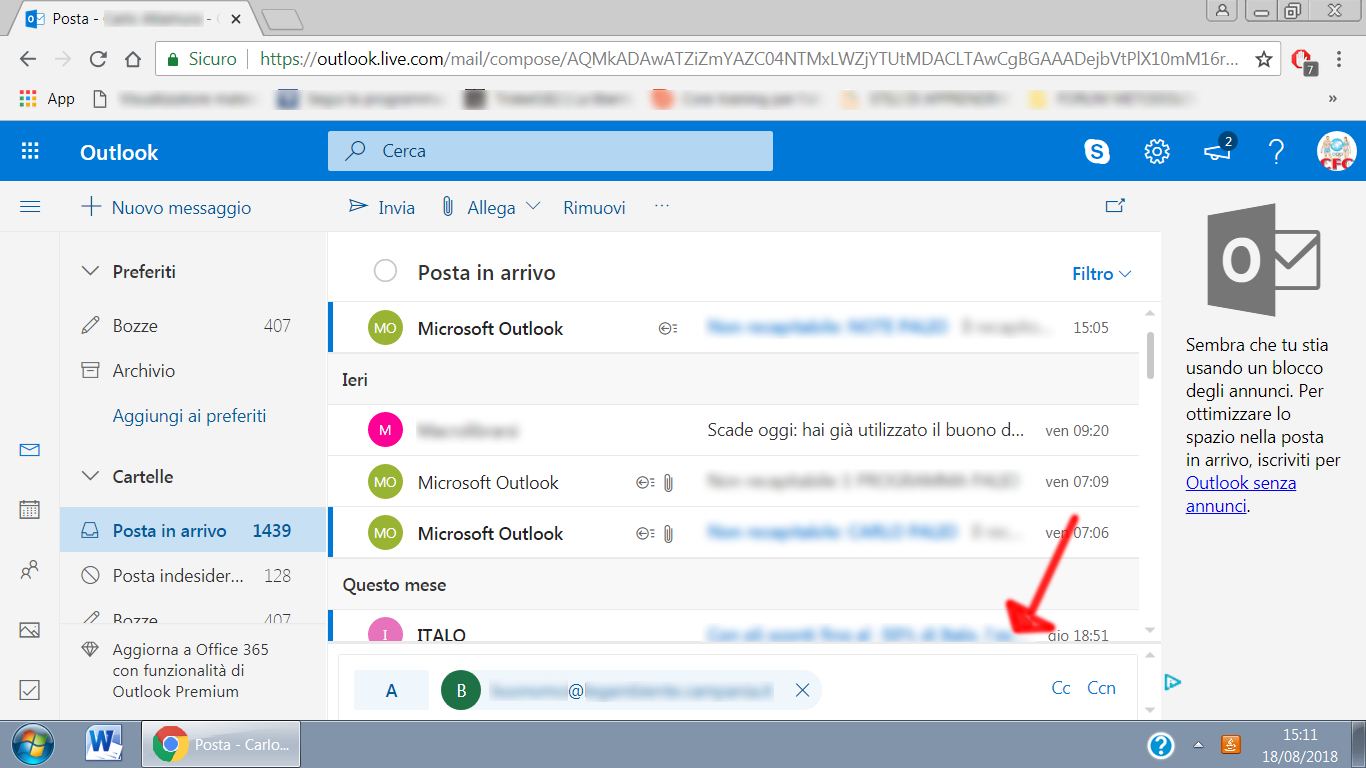Toggle the select all messages circle
This screenshot has height=768, width=1366.
click(x=385, y=272)
